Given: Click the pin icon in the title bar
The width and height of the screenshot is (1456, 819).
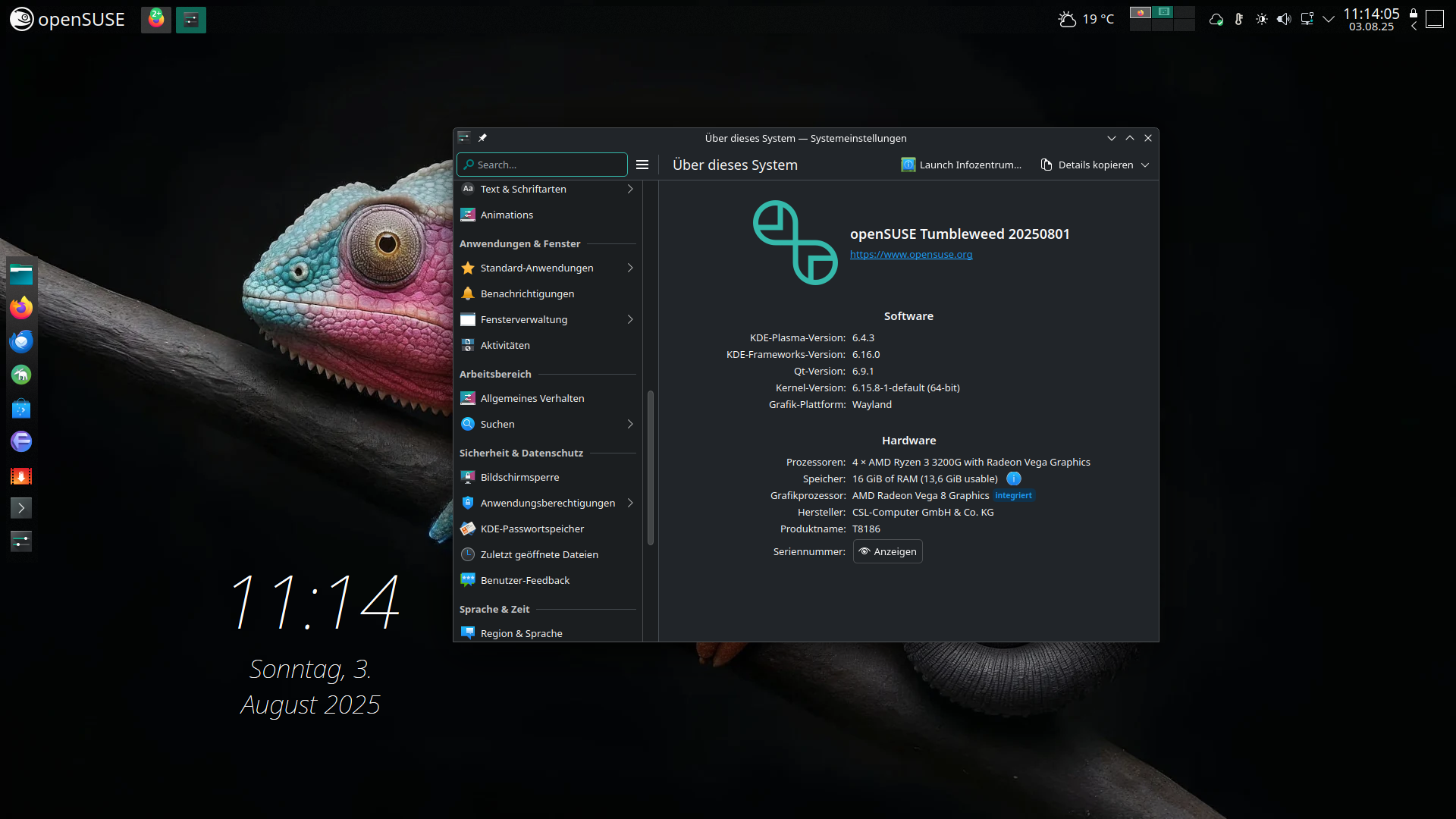Looking at the screenshot, I should coord(482,138).
